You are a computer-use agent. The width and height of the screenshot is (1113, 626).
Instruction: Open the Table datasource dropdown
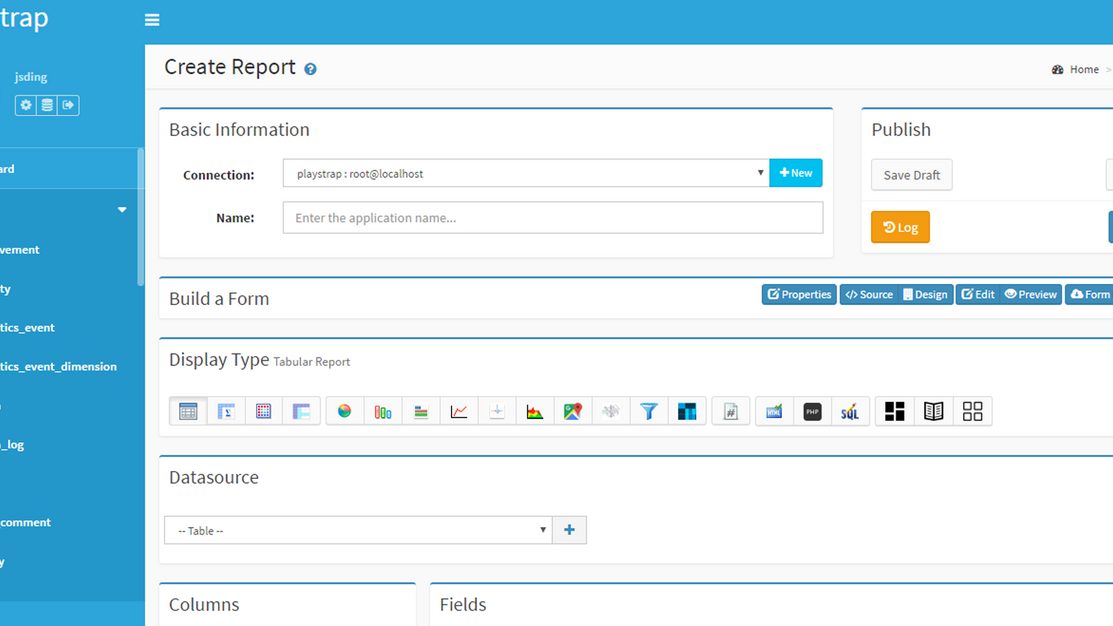pyautogui.click(x=358, y=530)
